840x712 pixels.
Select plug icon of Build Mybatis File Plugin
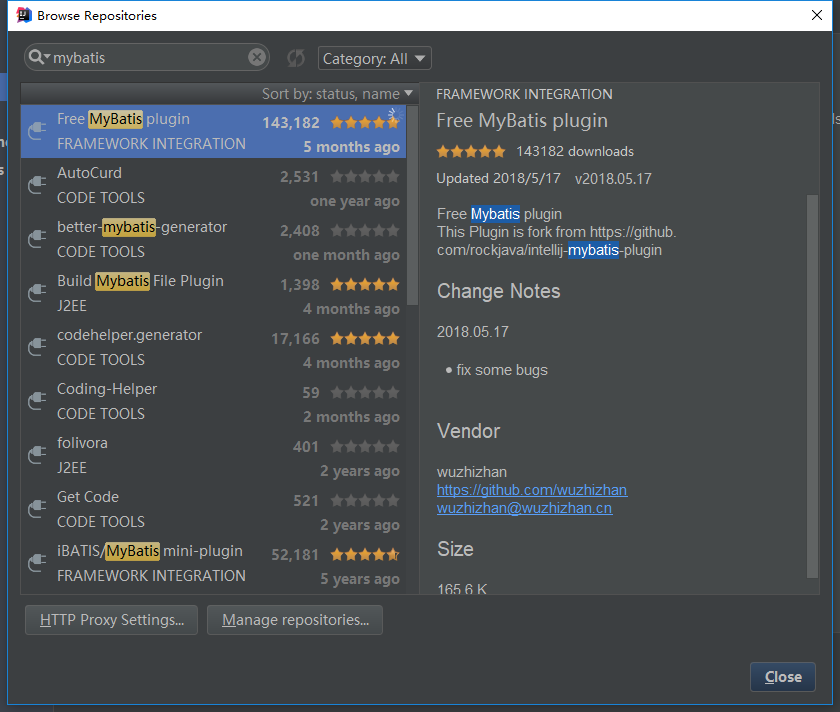tap(37, 293)
